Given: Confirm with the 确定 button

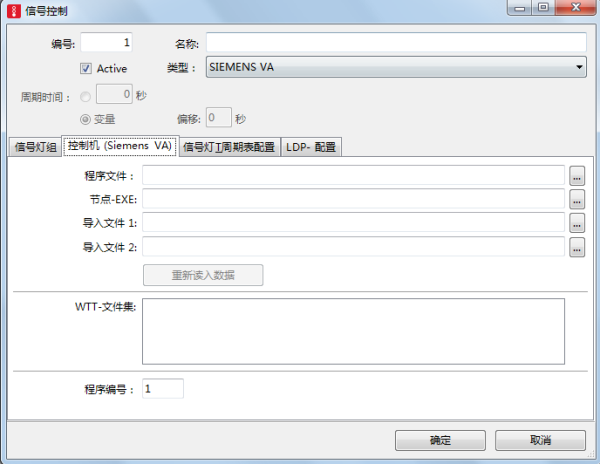Looking at the screenshot, I should [440, 440].
